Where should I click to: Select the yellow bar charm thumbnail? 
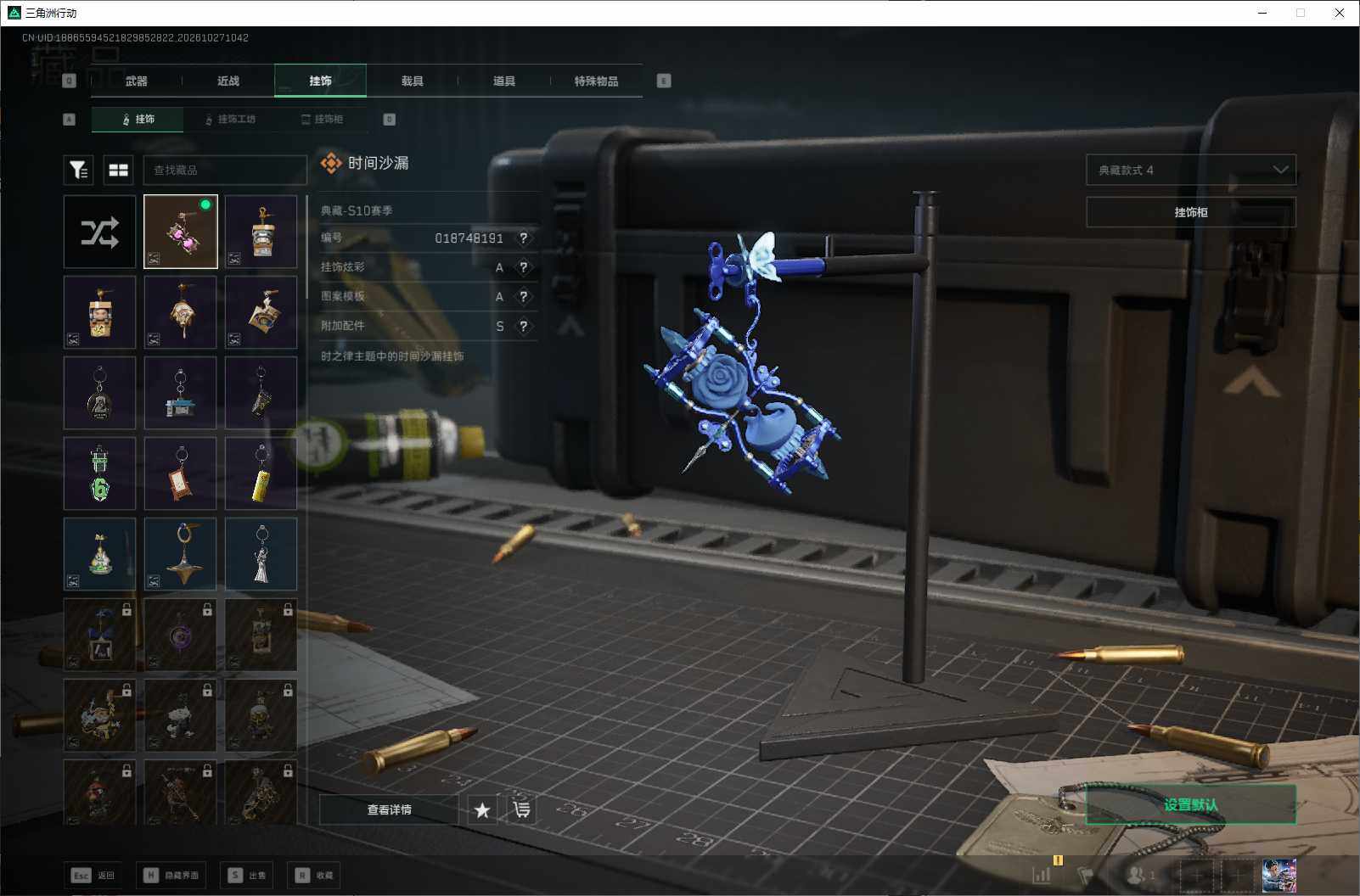coord(261,473)
